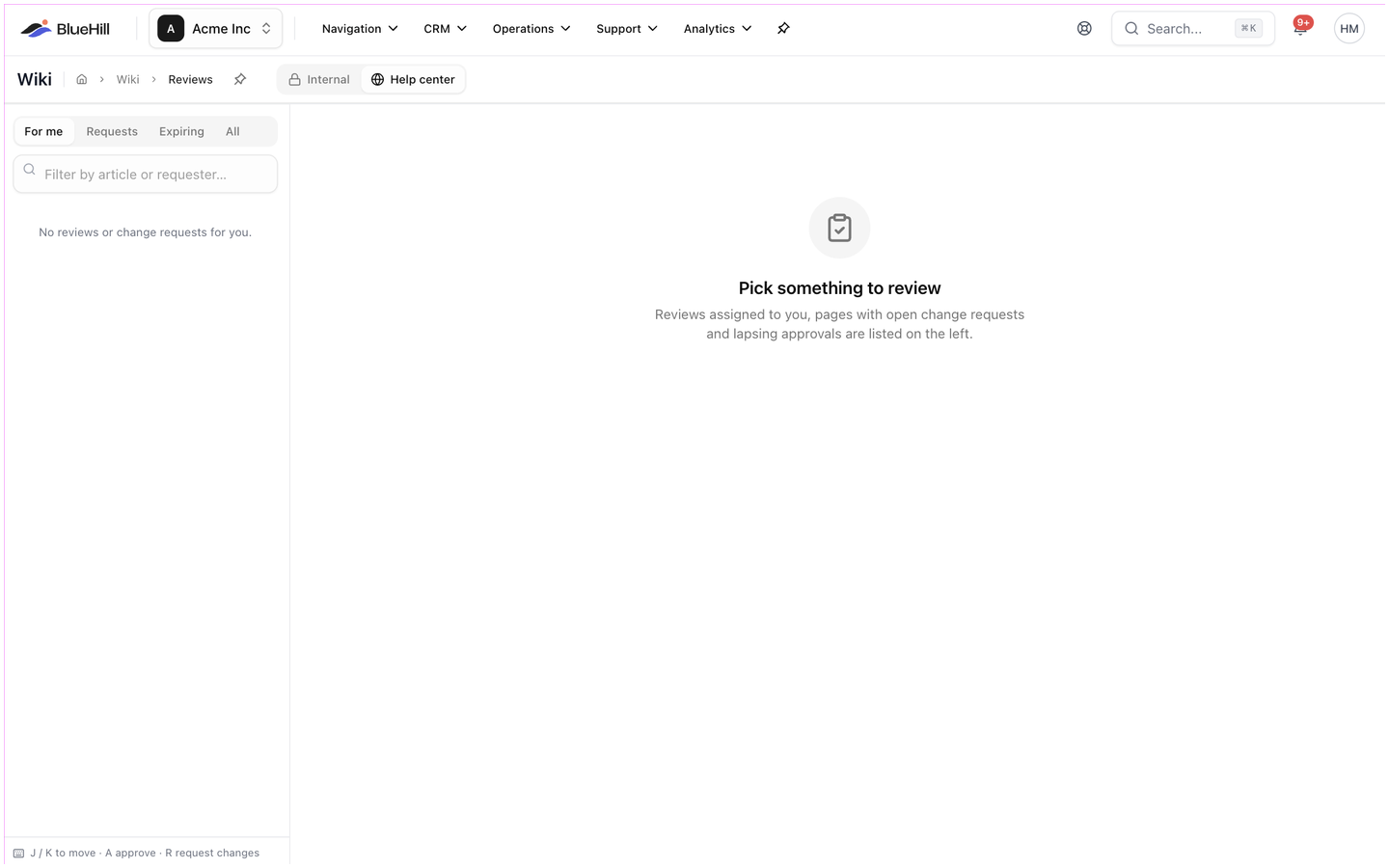Click the Wiki page title

(x=35, y=80)
